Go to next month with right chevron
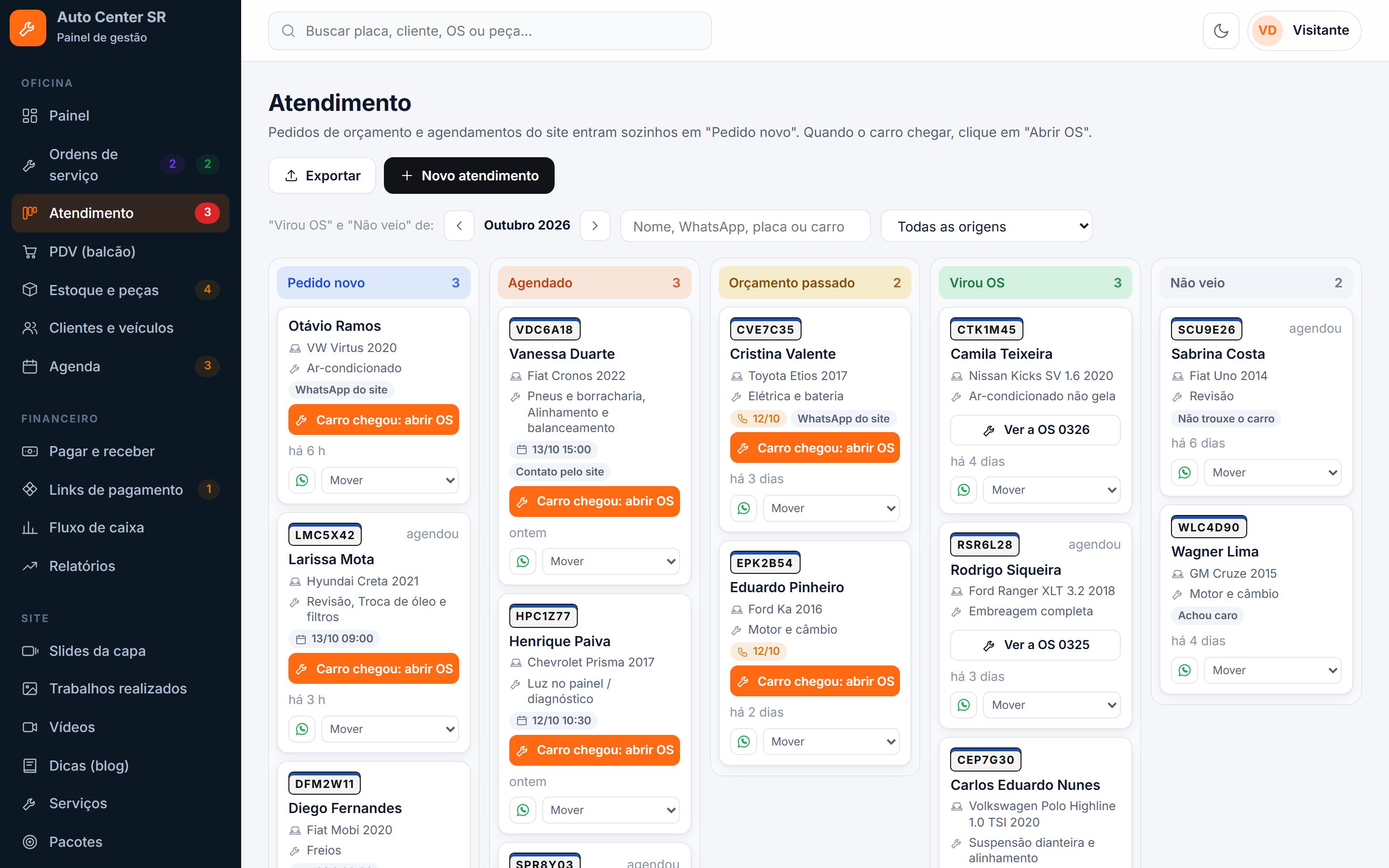The height and width of the screenshot is (868, 1389). (x=595, y=226)
